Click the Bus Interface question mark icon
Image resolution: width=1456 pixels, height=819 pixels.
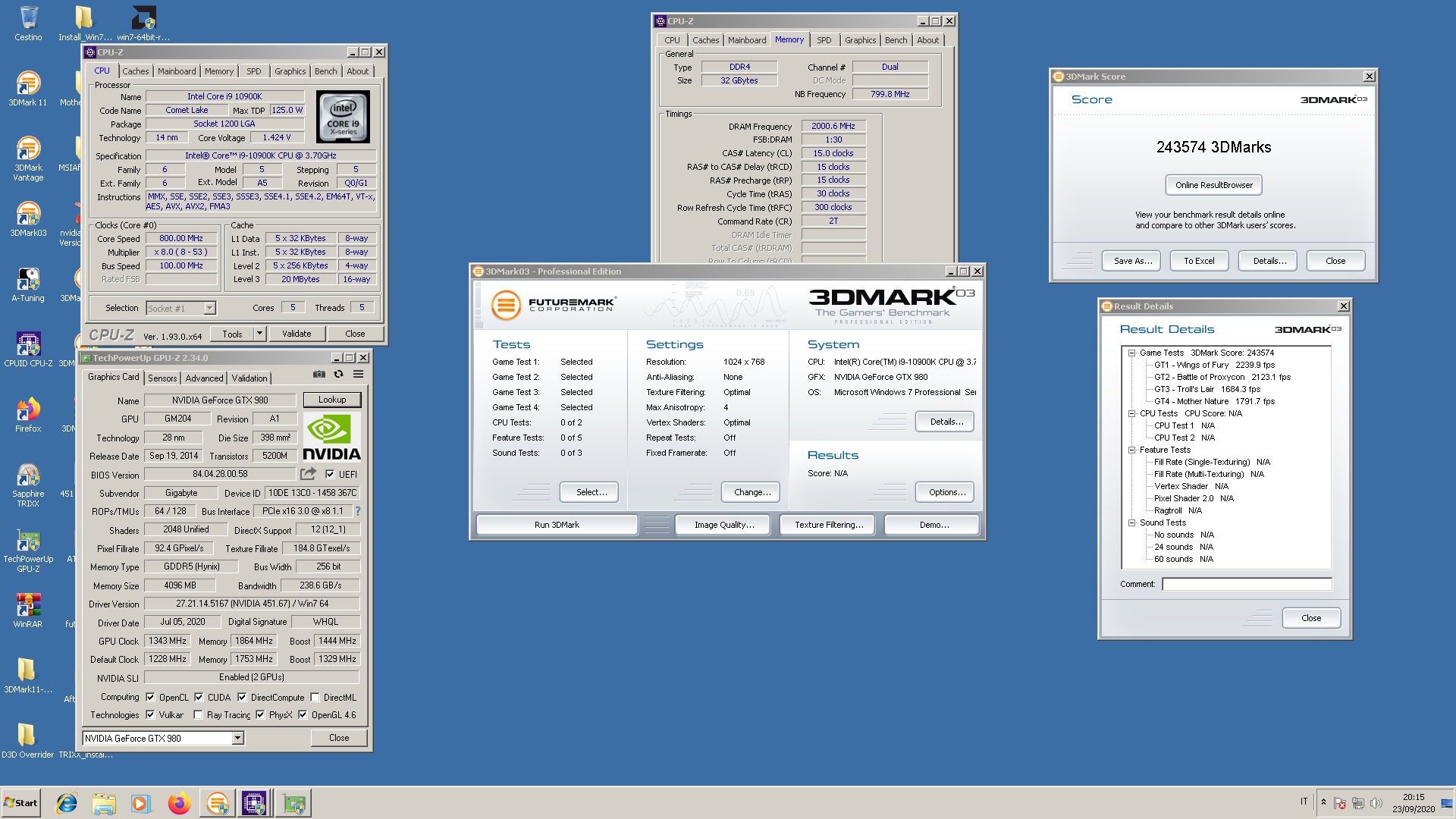(x=358, y=511)
